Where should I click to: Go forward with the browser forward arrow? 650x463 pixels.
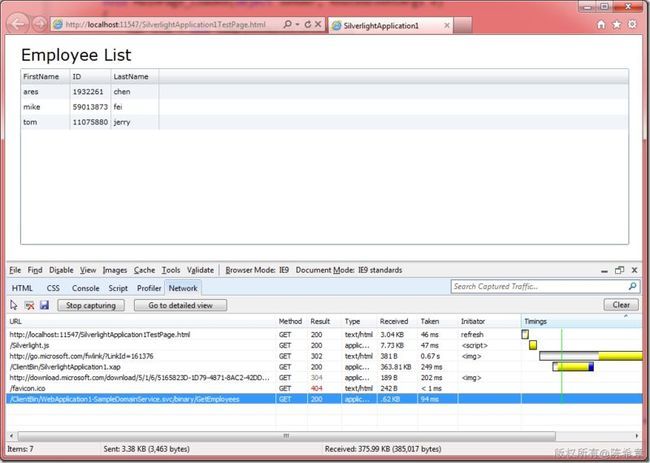point(39,24)
